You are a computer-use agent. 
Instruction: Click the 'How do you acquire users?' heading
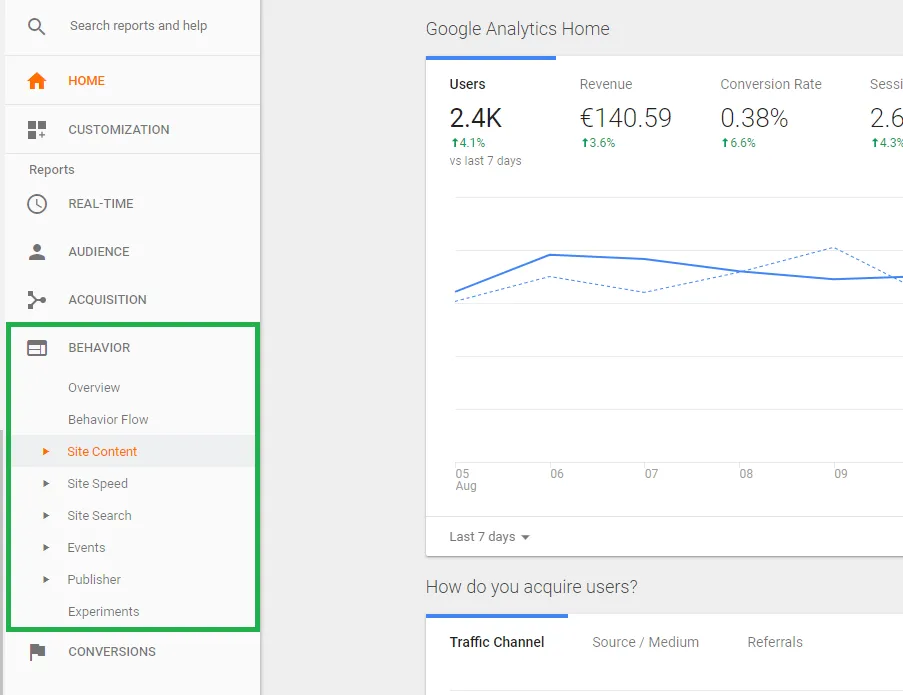pyautogui.click(x=532, y=587)
